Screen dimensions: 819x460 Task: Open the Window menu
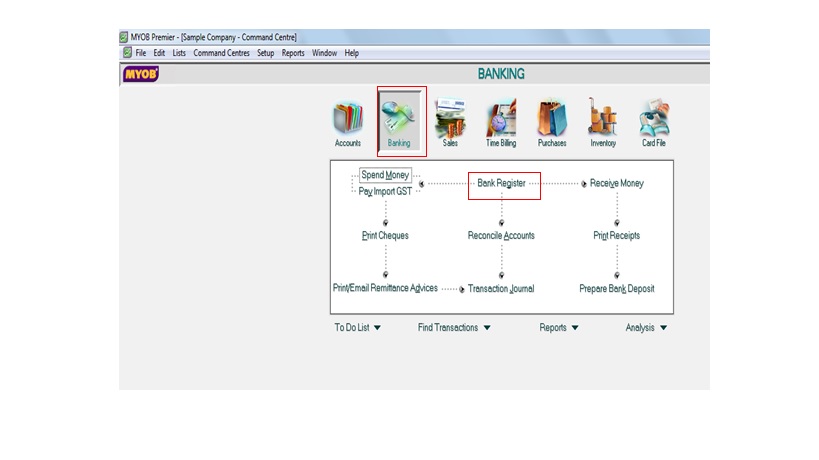pos(324,53)
